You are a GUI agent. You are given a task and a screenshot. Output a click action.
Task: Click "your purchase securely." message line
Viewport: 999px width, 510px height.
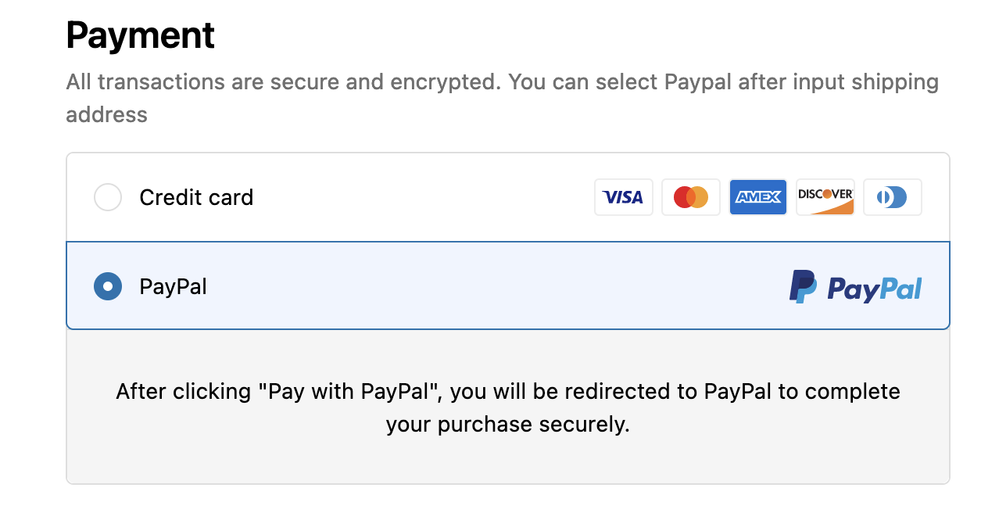[x=508, y=424]
